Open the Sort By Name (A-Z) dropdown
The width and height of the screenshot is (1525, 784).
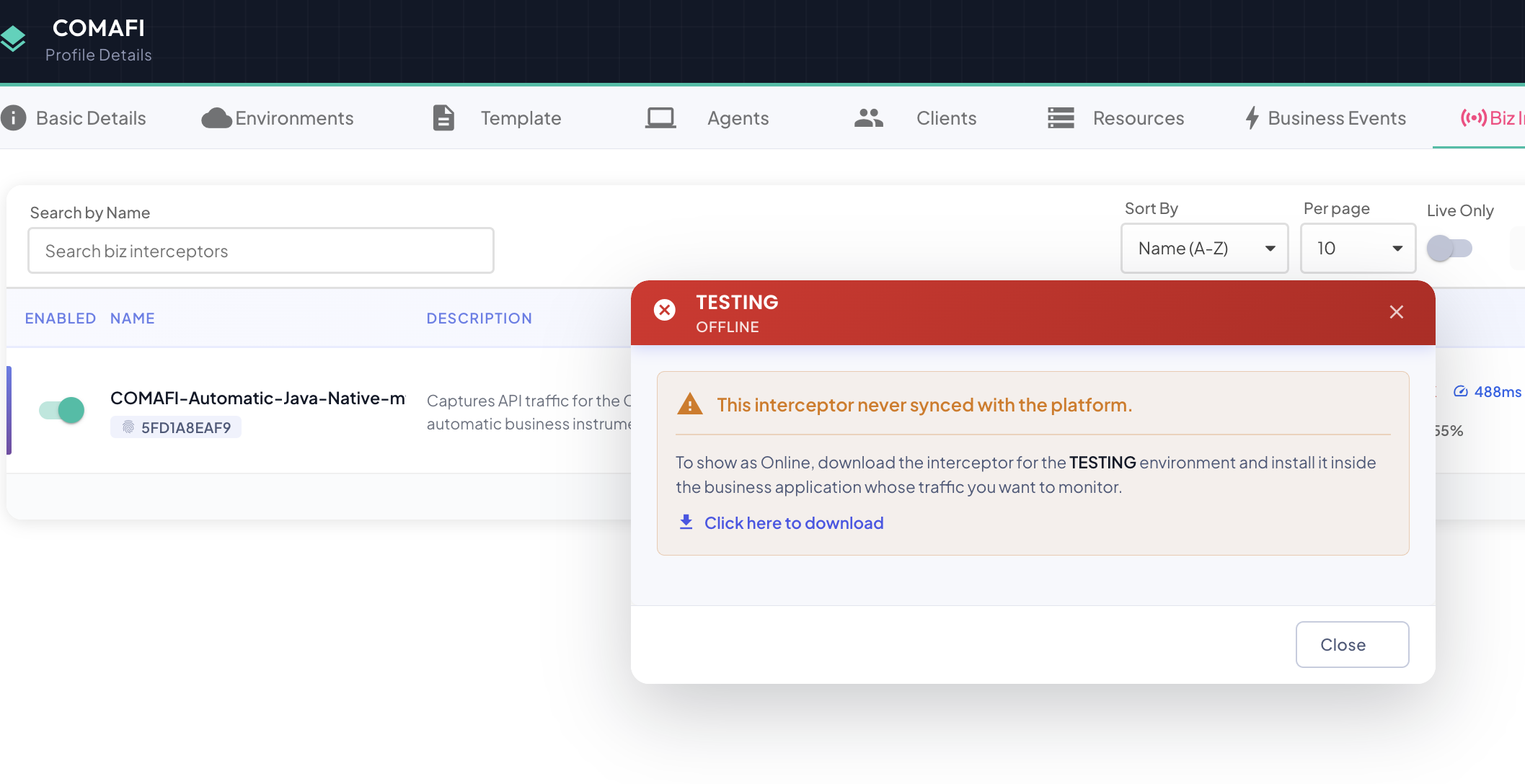(1205, 249)
